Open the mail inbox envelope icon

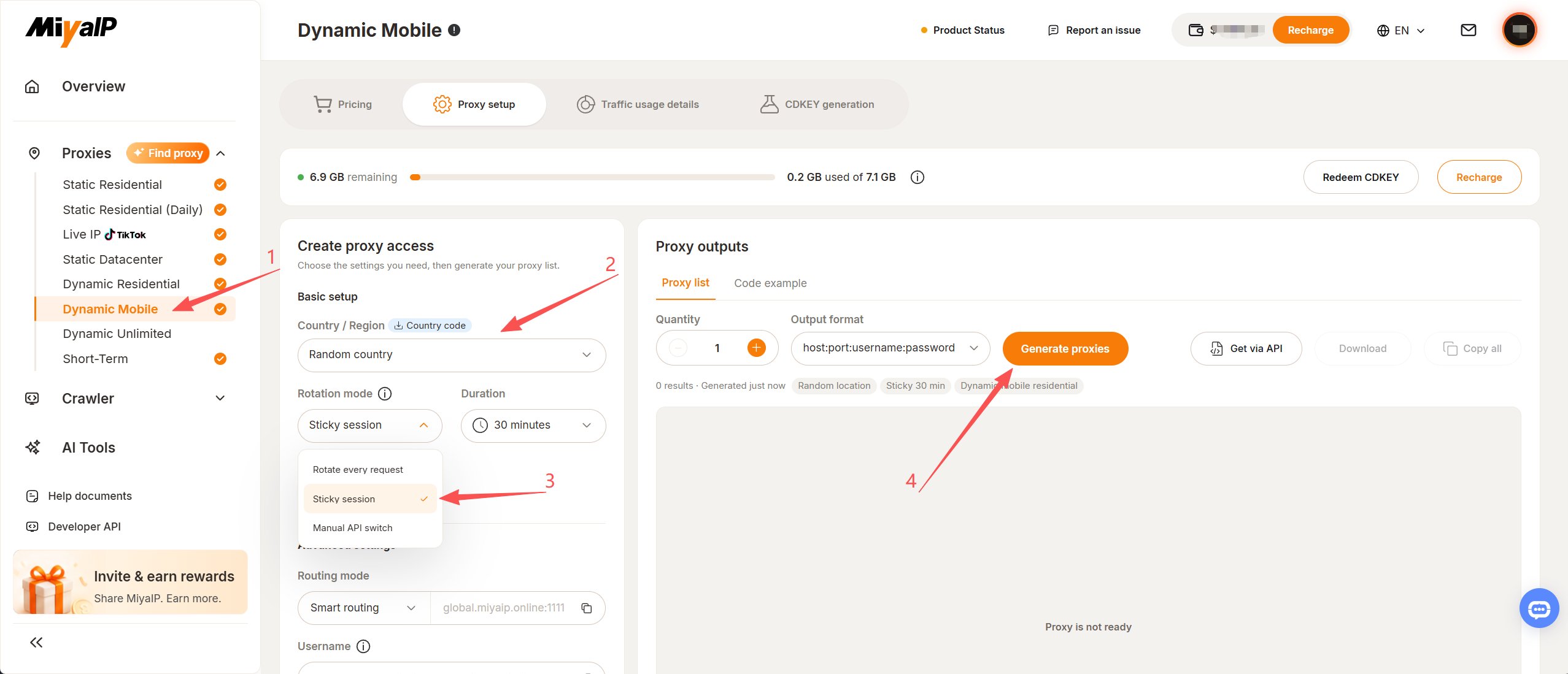1468,30
